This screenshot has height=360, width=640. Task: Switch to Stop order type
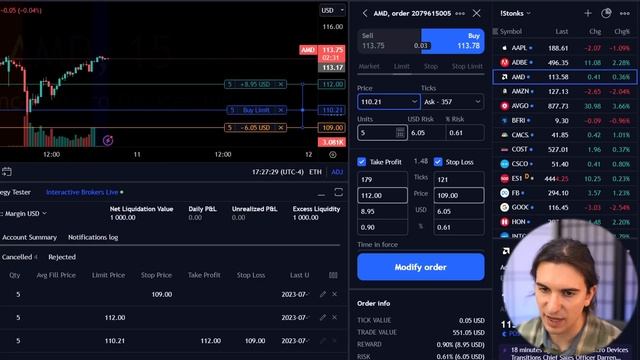point(431,67)
